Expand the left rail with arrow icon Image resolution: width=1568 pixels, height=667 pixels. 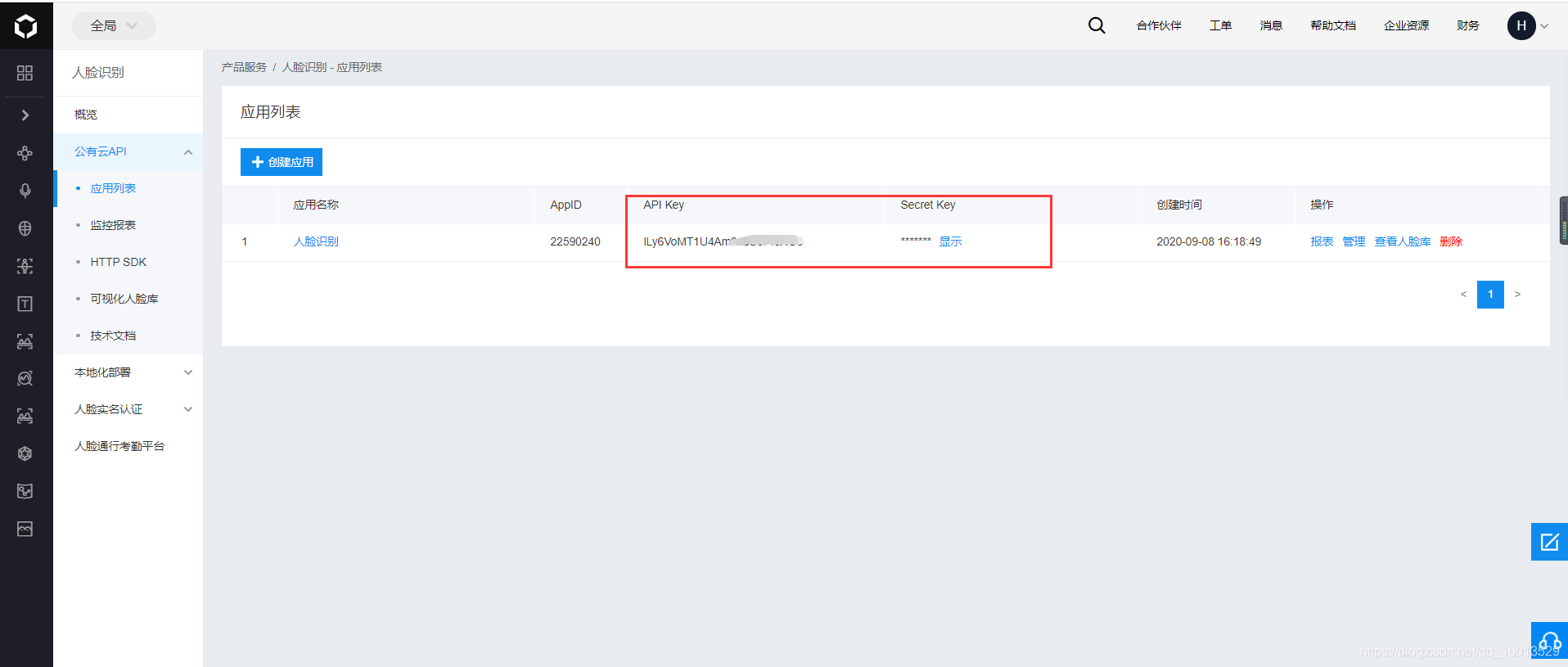(x=25, y=115)
